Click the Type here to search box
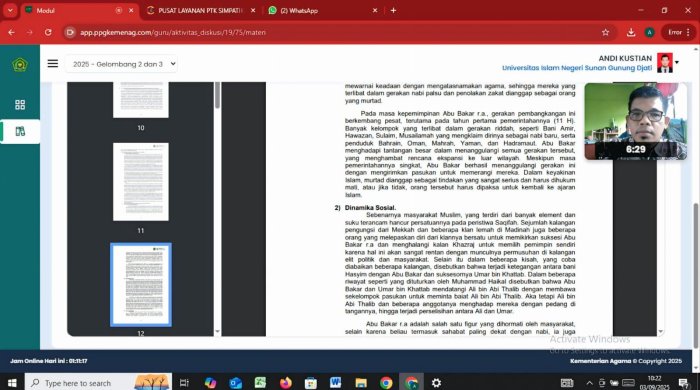The width and height of the screenshot is (700, 390). click(x=98, y=383)
